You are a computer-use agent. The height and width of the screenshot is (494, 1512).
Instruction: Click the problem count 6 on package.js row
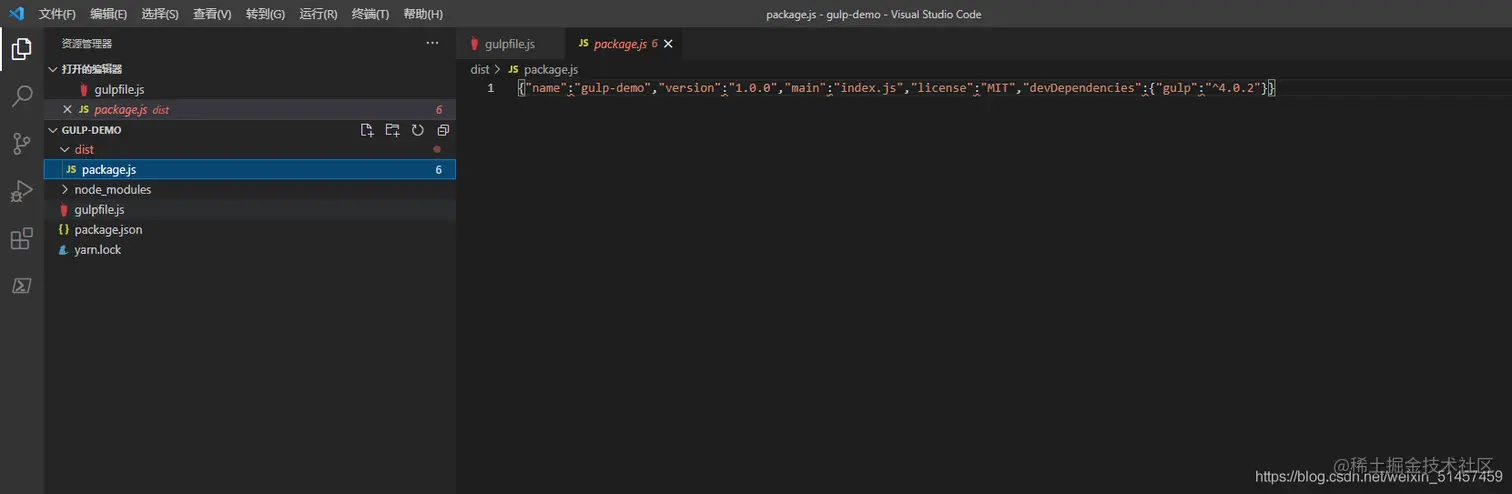(x=438, y=170)
